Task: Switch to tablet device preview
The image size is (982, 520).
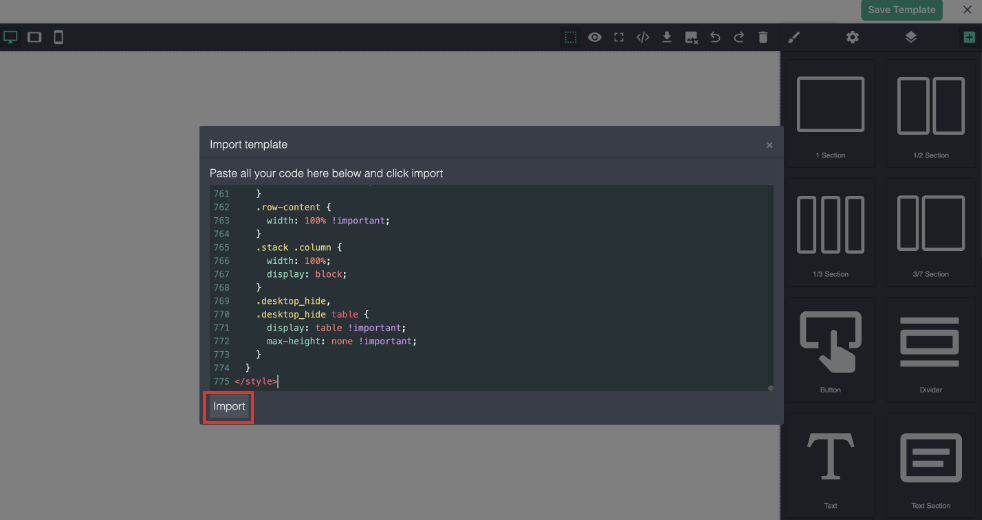Action: pos(35,37)
